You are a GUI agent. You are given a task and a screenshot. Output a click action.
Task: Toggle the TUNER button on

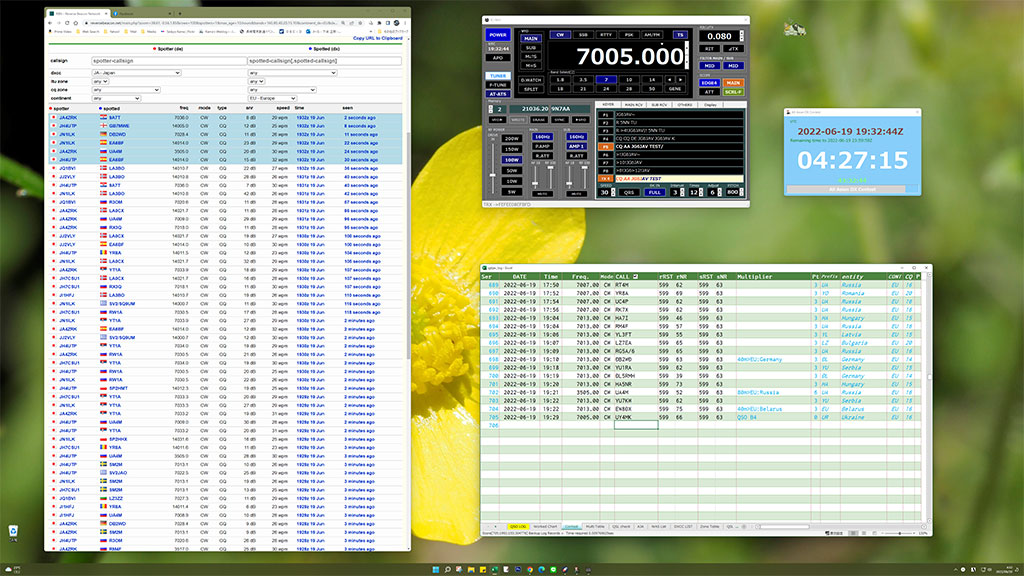click(497, 75)
